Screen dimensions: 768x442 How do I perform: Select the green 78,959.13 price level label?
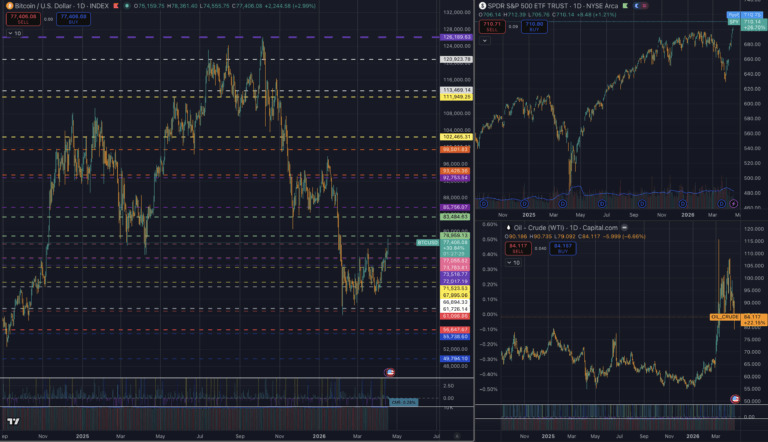click(456, 236)
